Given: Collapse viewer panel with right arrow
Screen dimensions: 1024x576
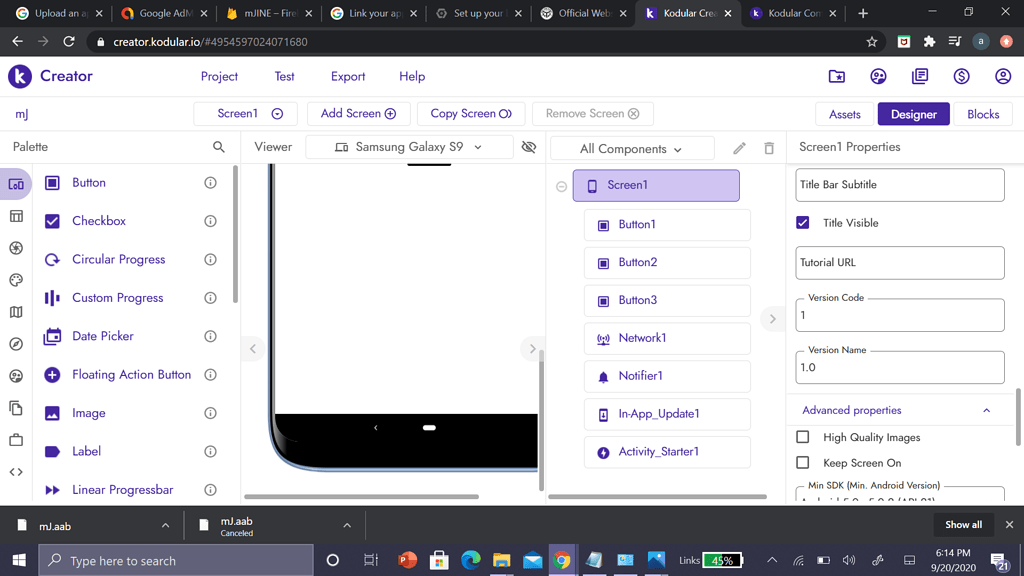Looking at the screenshot, I should point(532,349).
